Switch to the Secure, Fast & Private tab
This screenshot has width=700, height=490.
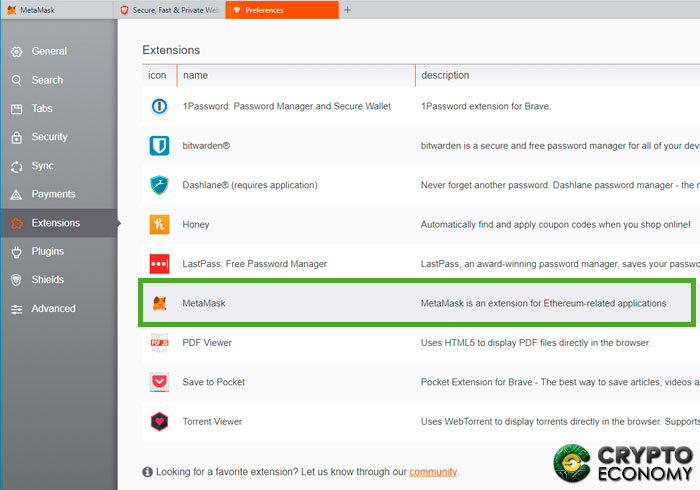pyautogui.click(x=169, y=10)
